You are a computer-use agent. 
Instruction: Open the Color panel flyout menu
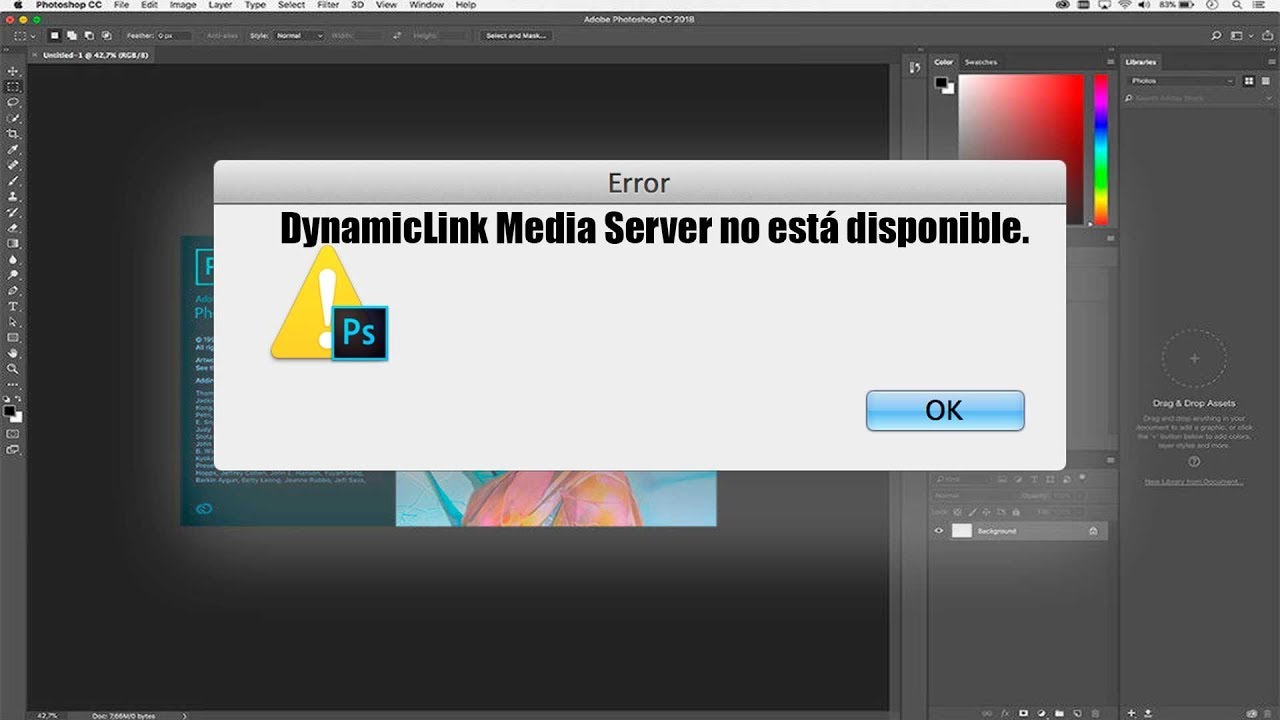(1110, 62)
